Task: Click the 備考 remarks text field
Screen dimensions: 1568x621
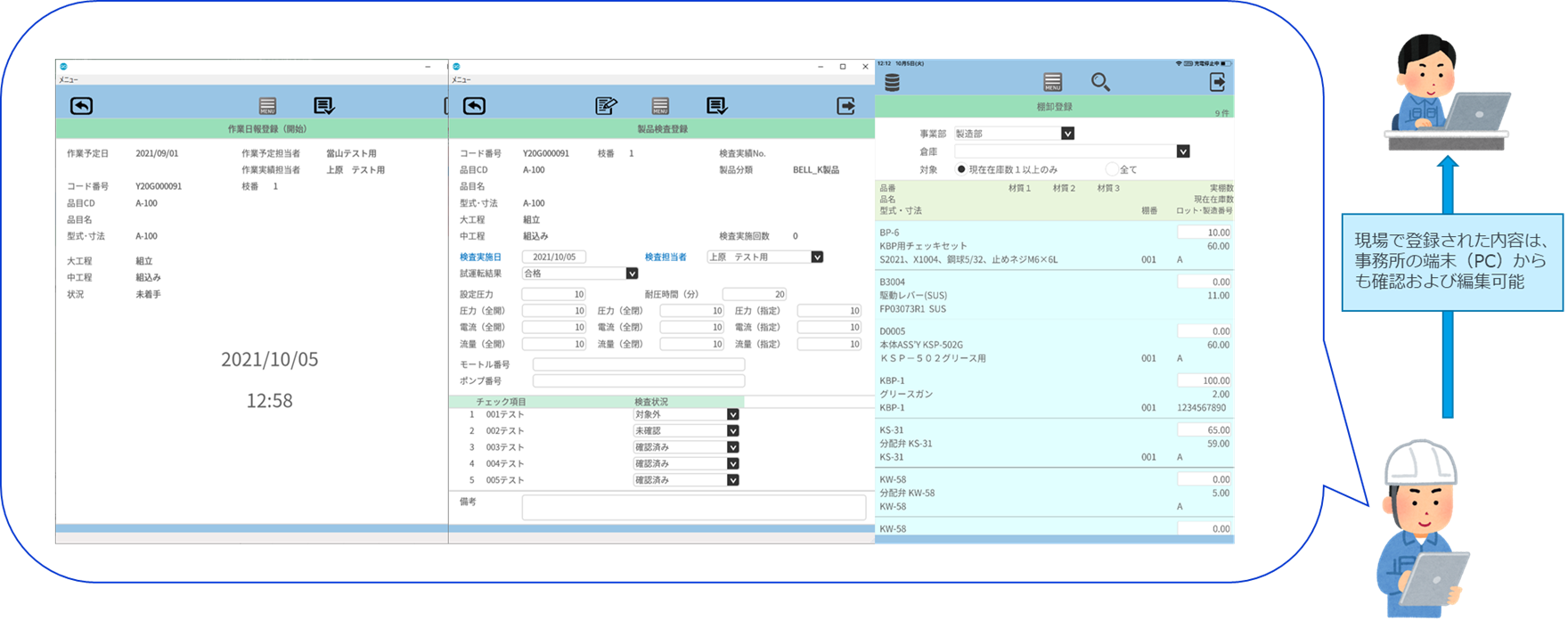Action: [x=693, y=507]
